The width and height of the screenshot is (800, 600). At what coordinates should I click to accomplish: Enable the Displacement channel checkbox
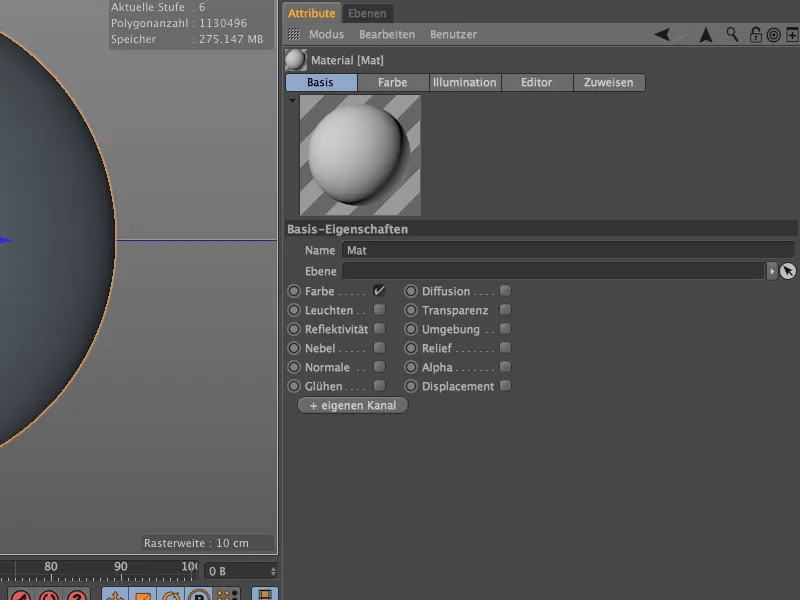(505, 386)
